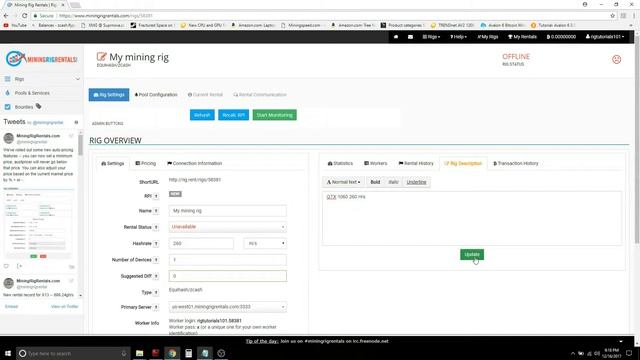Click the Pools & Services droplet icon
Image resolution: width=640 pixels, height=360 pixels.
(7, 93)
